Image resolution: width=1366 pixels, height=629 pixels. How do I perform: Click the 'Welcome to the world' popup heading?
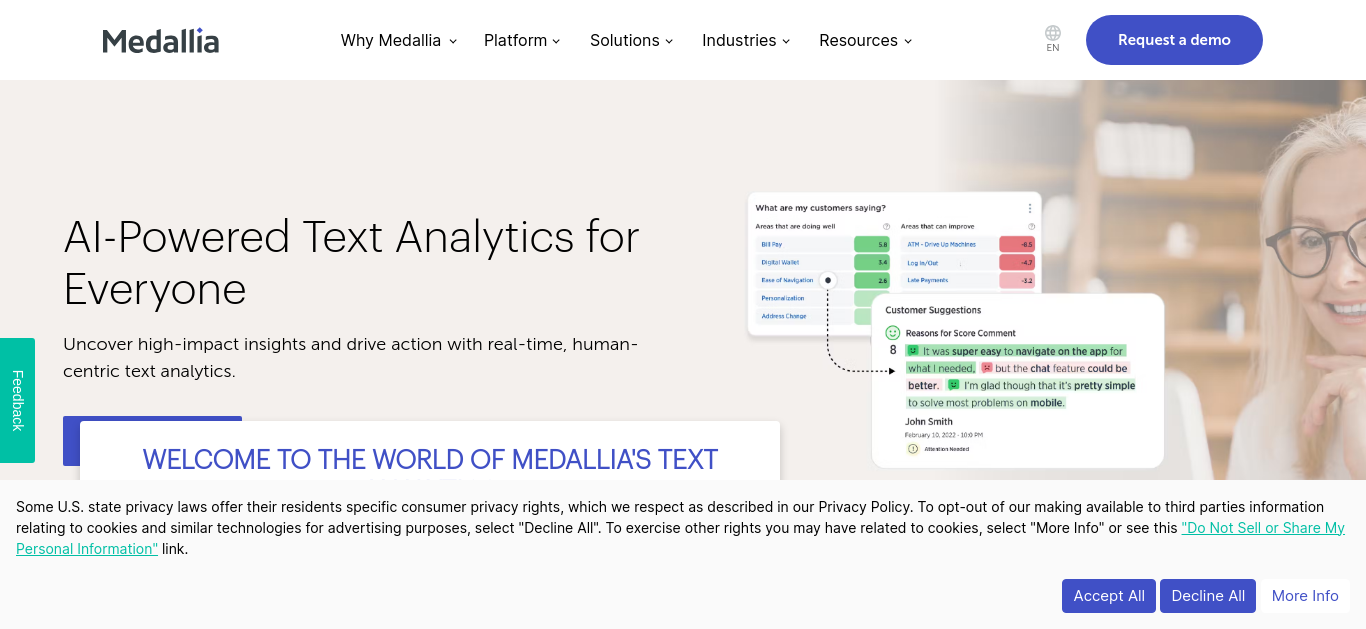[430, 459]
